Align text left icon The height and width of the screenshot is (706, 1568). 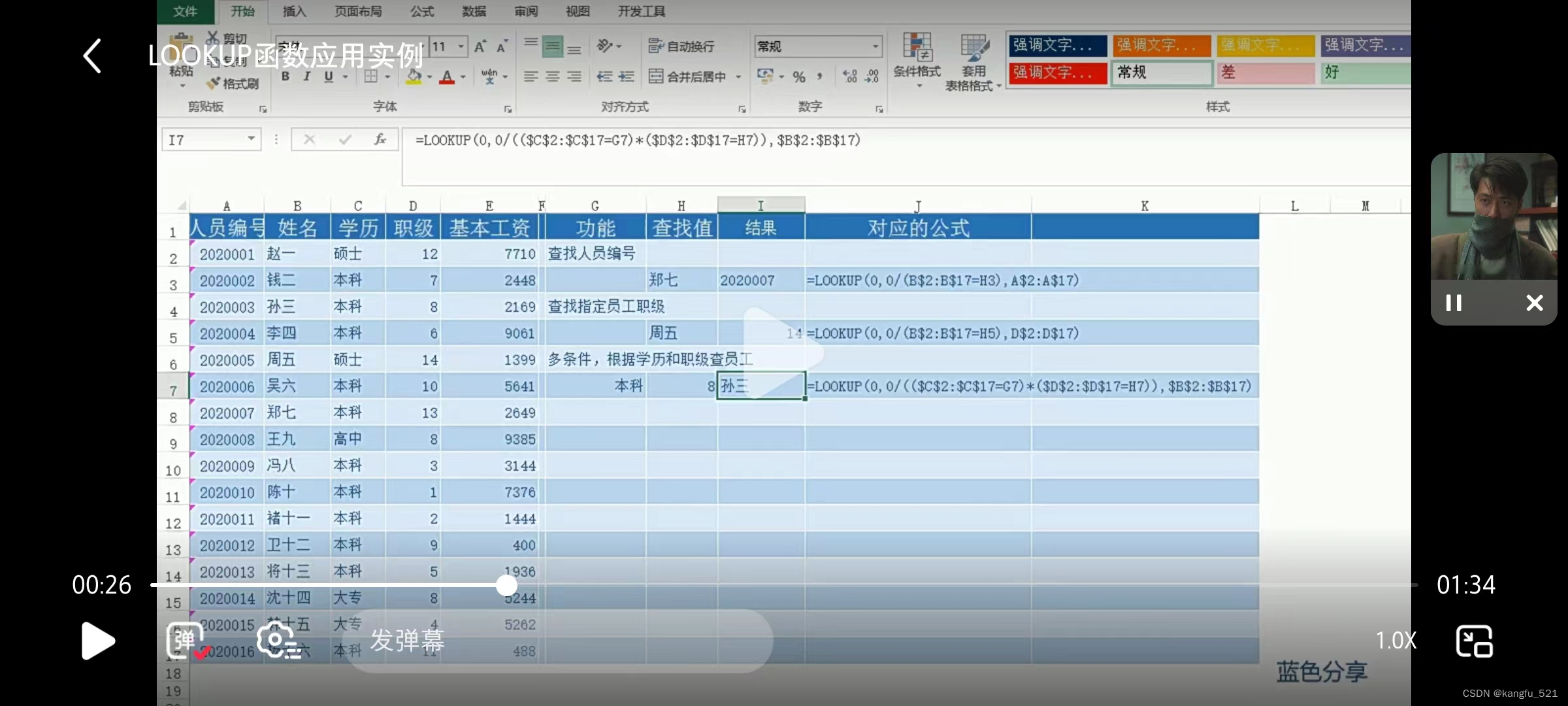click(531, 76)
